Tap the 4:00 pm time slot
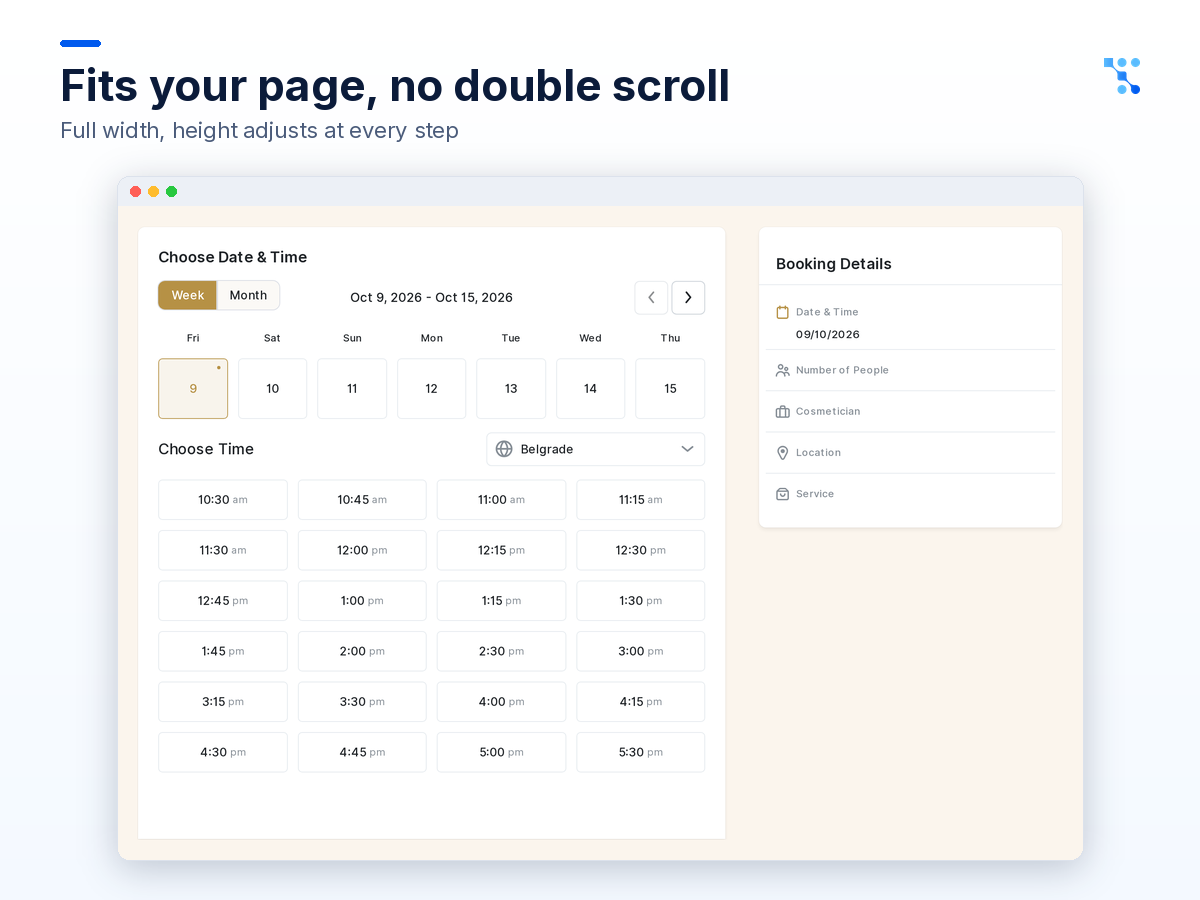1200x900 pixels. (x=501, y=702)
